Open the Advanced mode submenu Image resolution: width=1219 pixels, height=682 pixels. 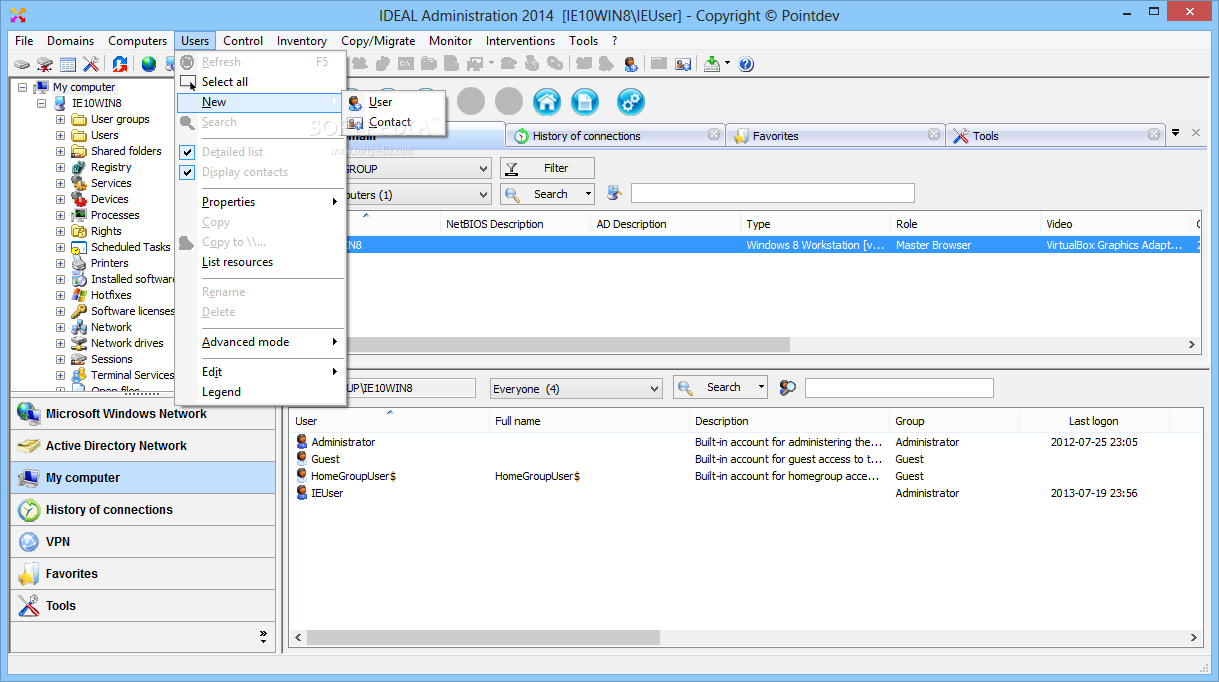tap(260, 342)
